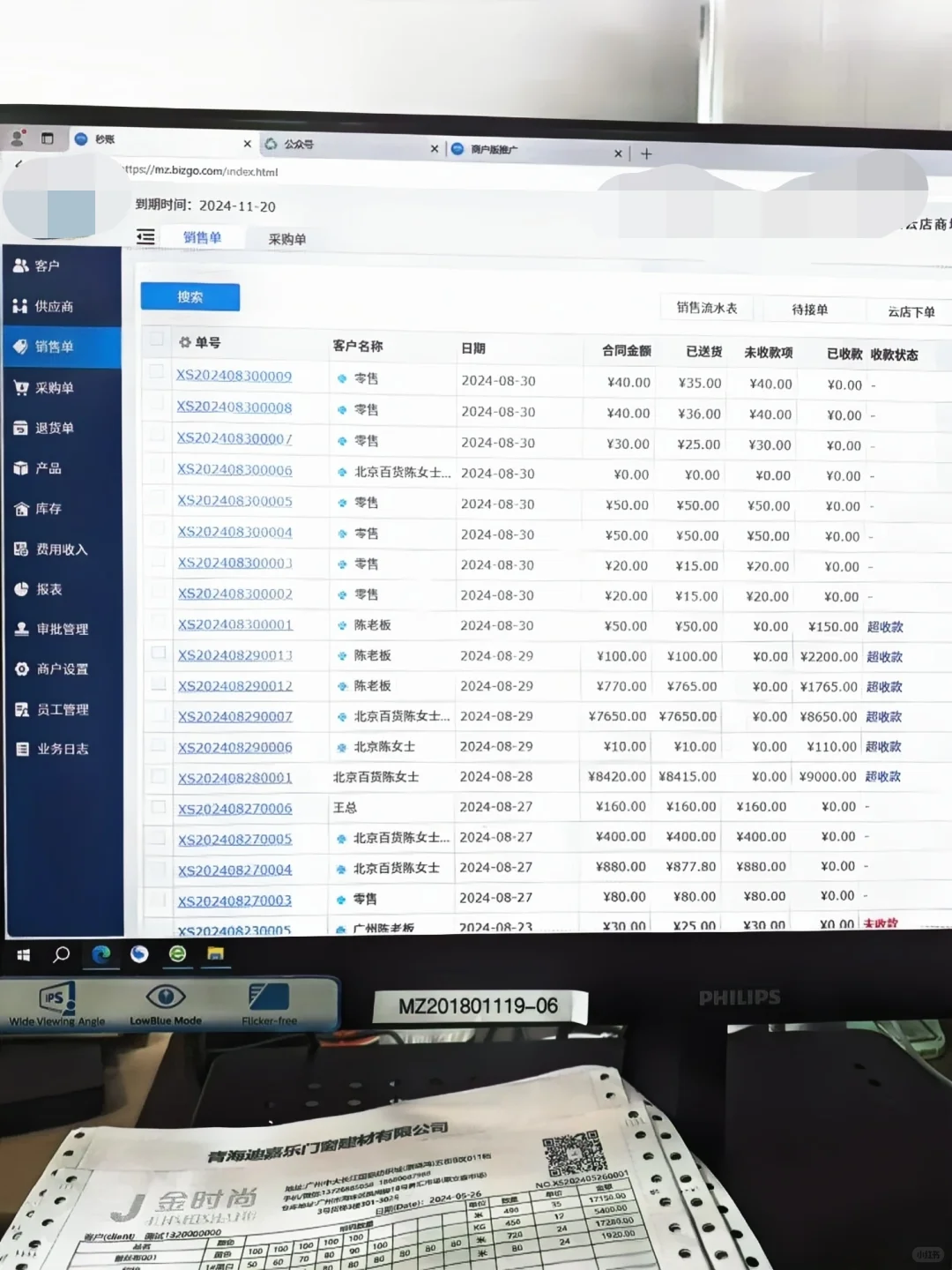952x1270 pixels.
Task: Open the 供应商 sidebar section
Action: pos(43,306)
